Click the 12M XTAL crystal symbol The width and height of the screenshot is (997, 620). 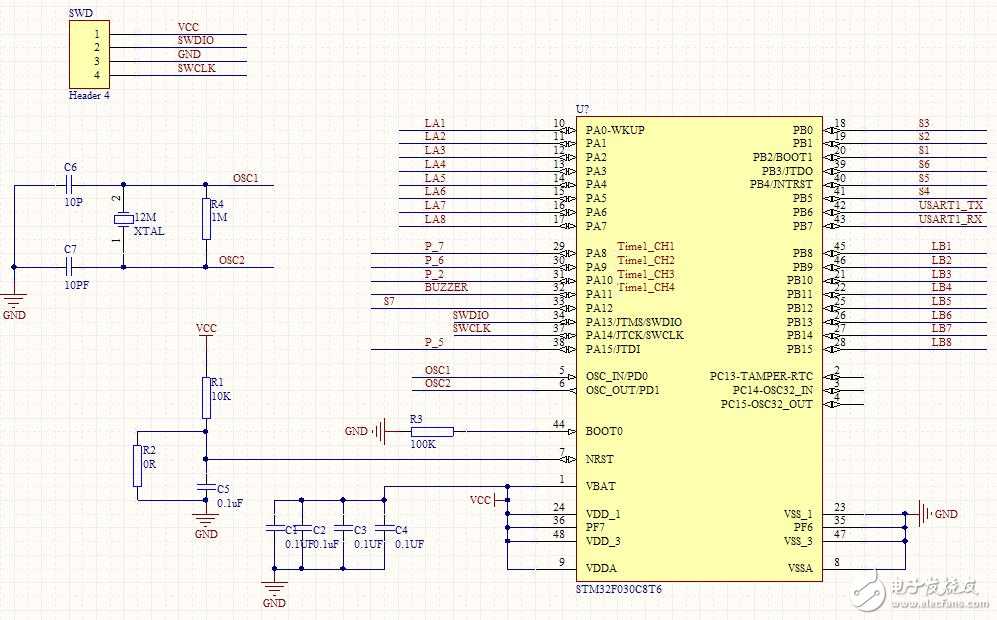123,219
